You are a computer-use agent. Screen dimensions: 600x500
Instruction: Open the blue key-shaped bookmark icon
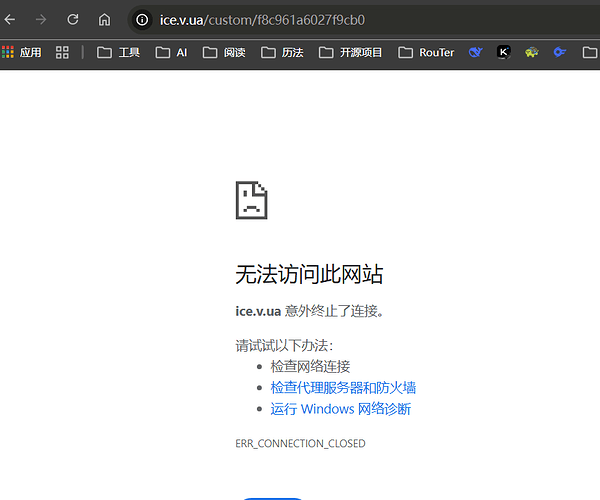point(559,52)
